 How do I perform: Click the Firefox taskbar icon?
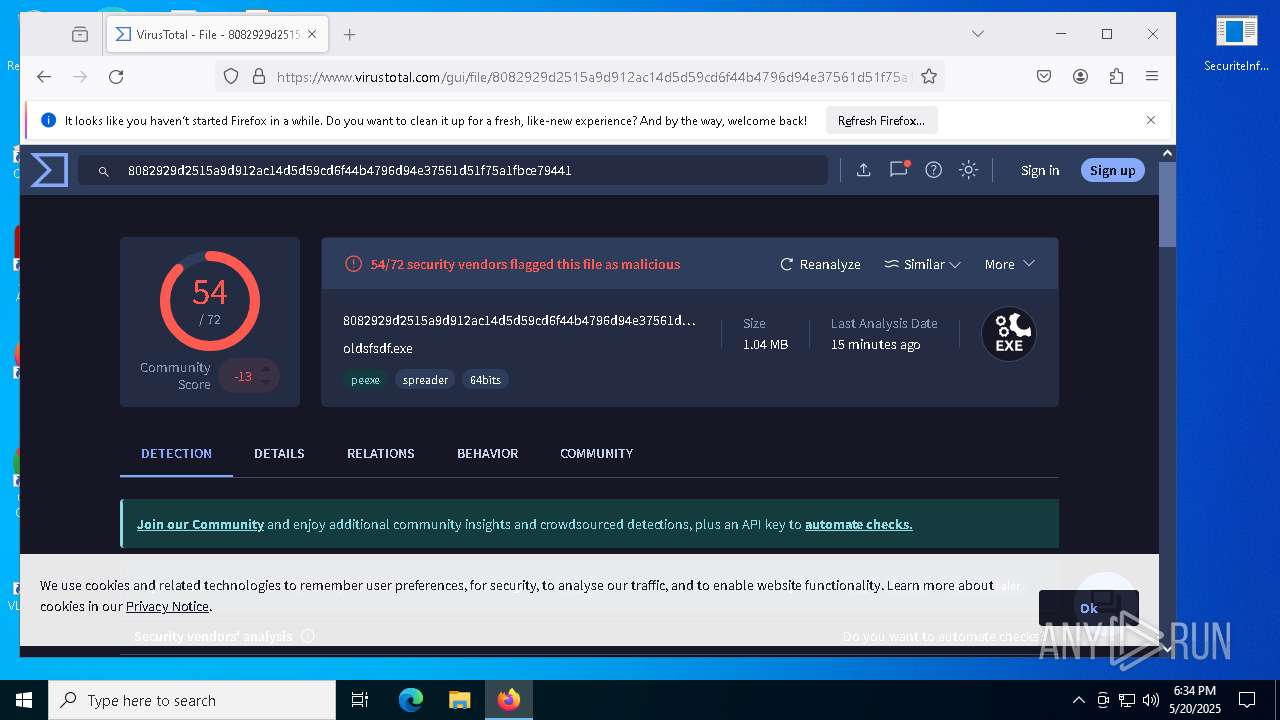509,700
